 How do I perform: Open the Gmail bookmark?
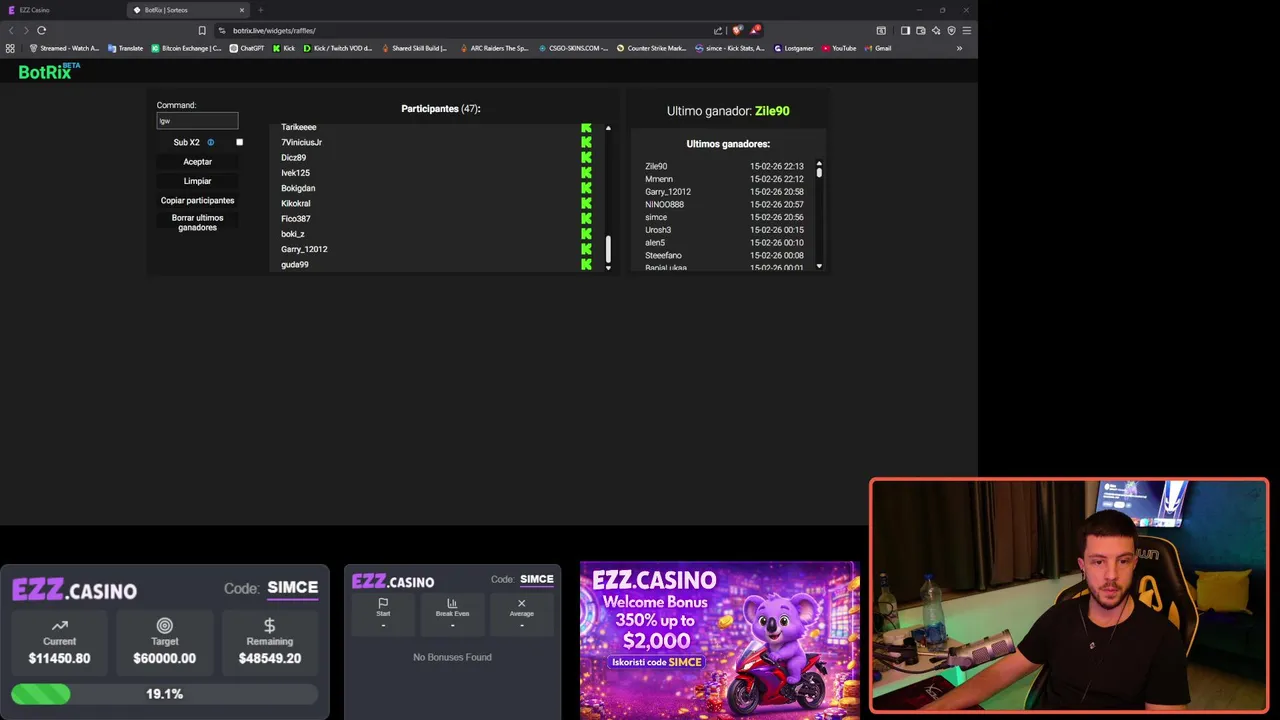[x=877, y=48]
